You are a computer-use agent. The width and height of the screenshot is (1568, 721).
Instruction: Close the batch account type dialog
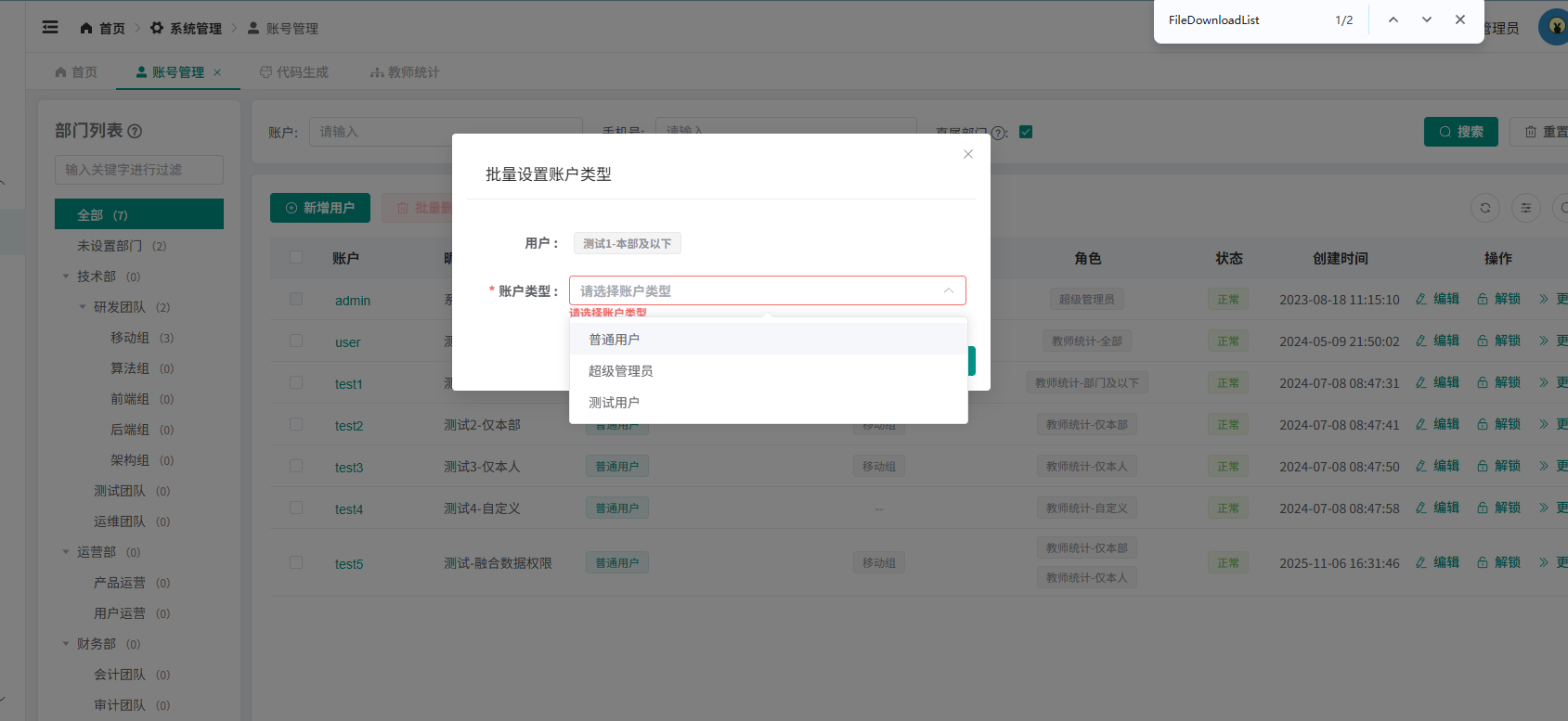point(968,154)
